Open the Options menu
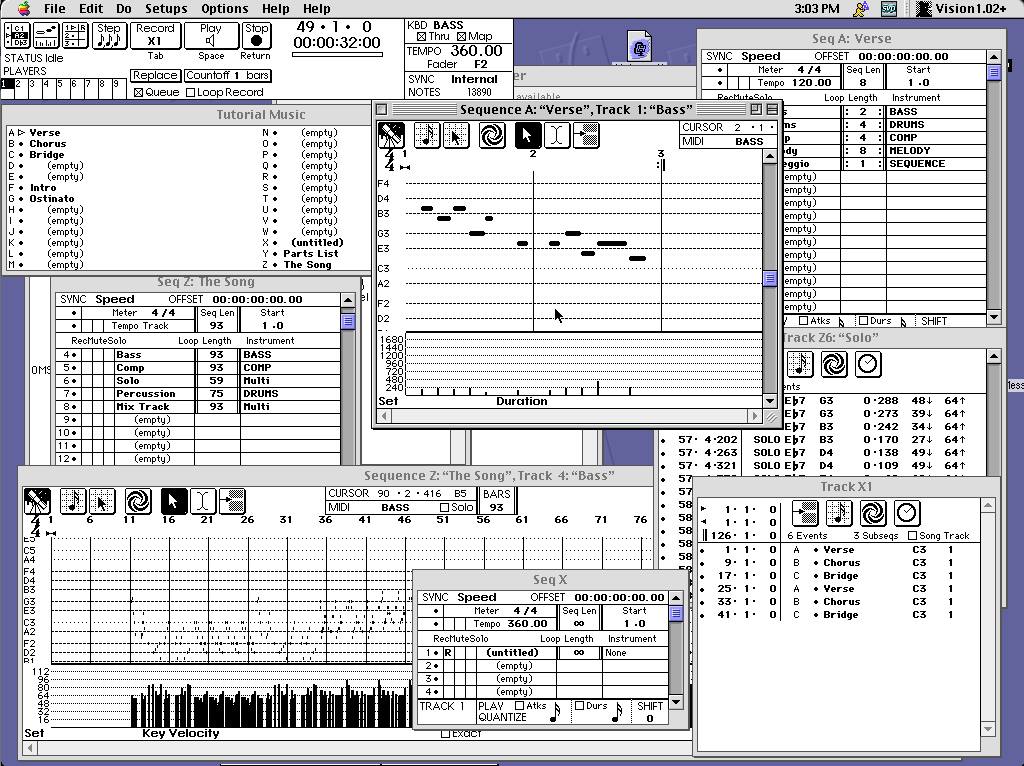The image size is (1024, 766). [224, 8]
